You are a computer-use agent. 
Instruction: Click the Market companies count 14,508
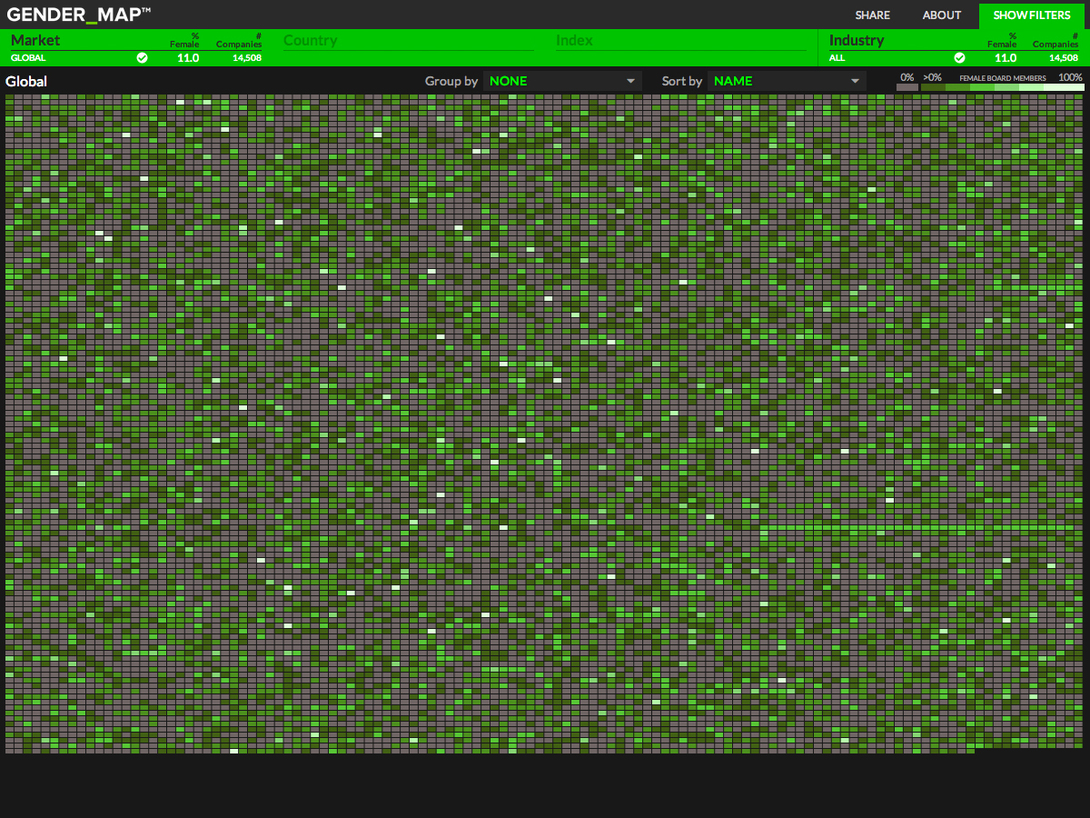[247, 58]
